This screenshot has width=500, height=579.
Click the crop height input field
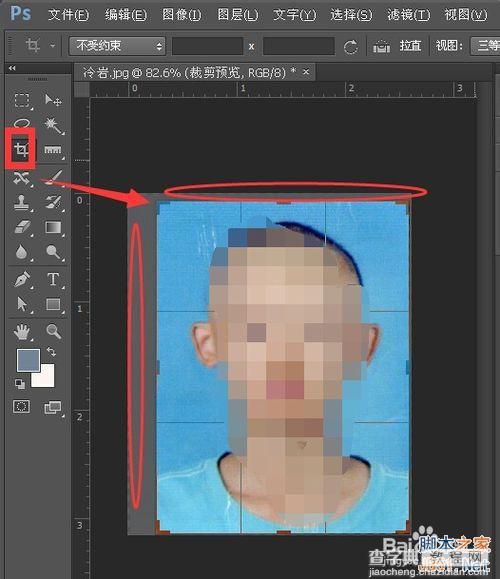coord(299,46)
